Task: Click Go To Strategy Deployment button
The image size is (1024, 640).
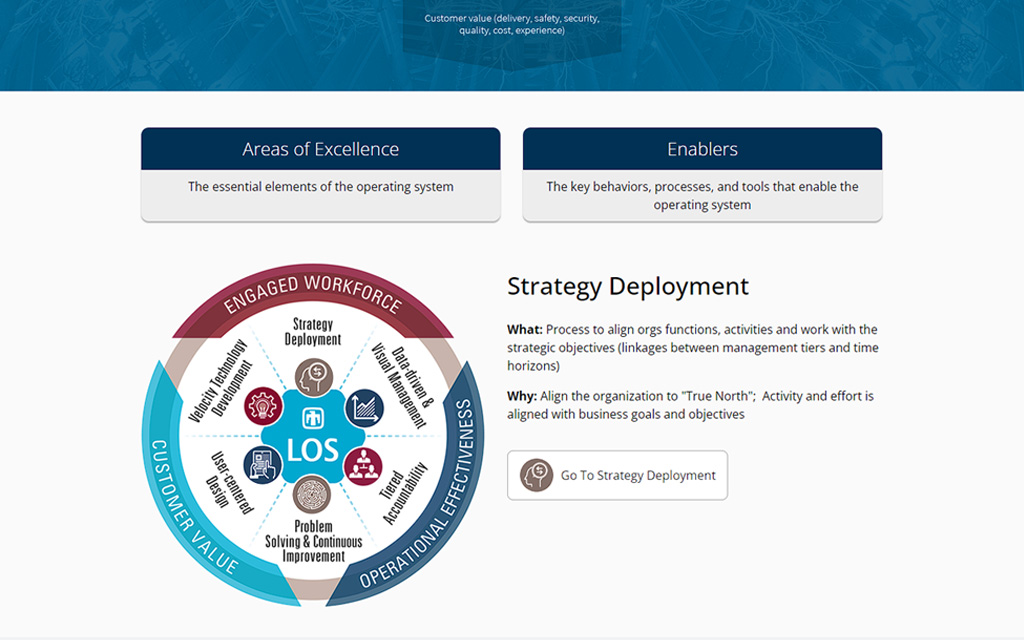Action: coord(617,475)
